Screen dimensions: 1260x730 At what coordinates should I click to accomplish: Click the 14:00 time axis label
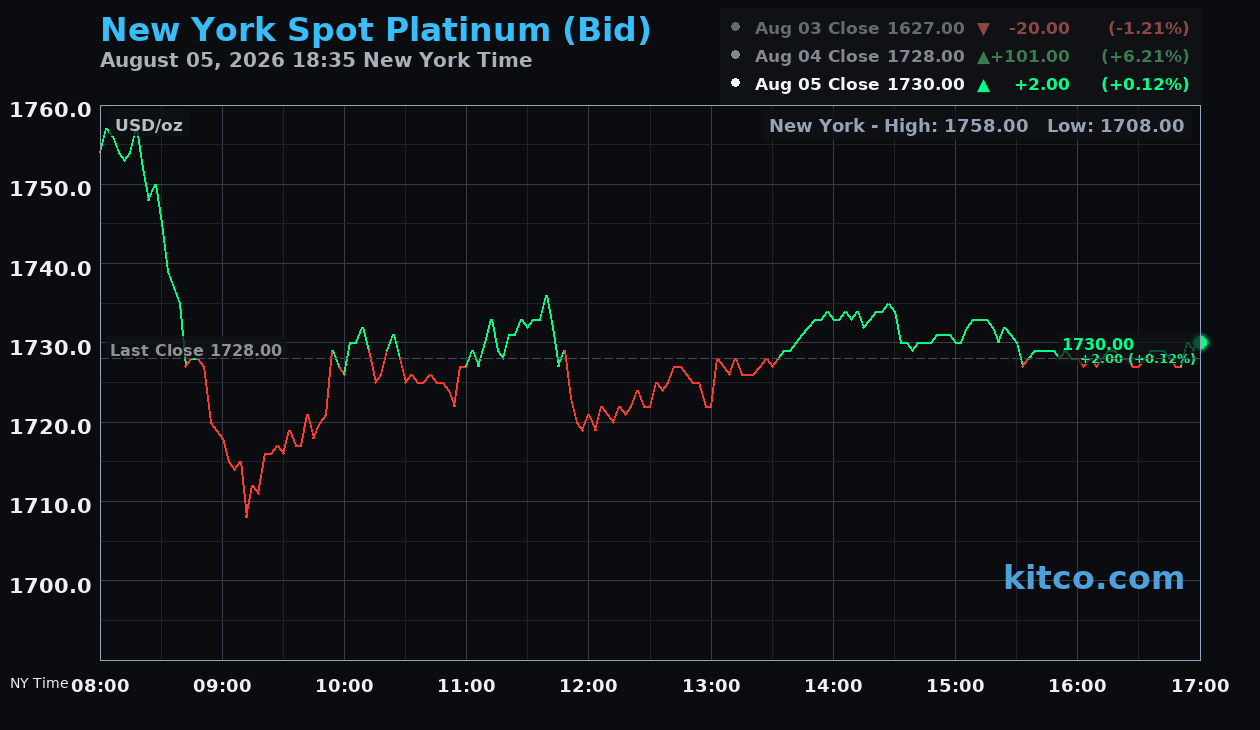click(833, 686)
